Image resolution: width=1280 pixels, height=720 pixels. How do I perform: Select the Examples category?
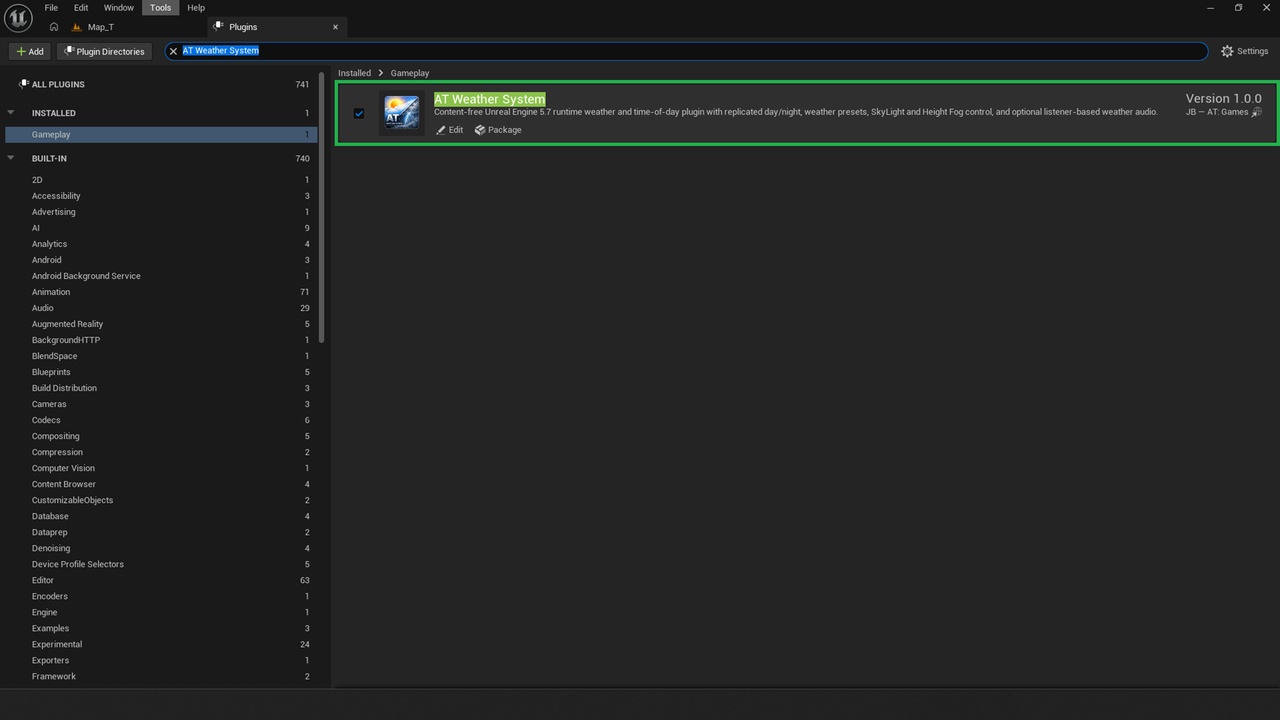pos(160,628)
